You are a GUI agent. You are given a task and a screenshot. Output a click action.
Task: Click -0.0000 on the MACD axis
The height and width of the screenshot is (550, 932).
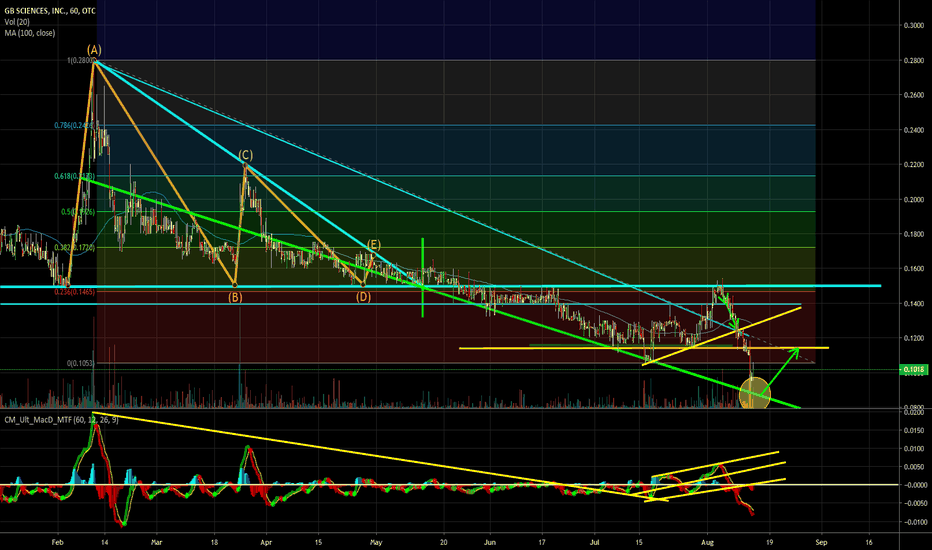tap(915, 485)
